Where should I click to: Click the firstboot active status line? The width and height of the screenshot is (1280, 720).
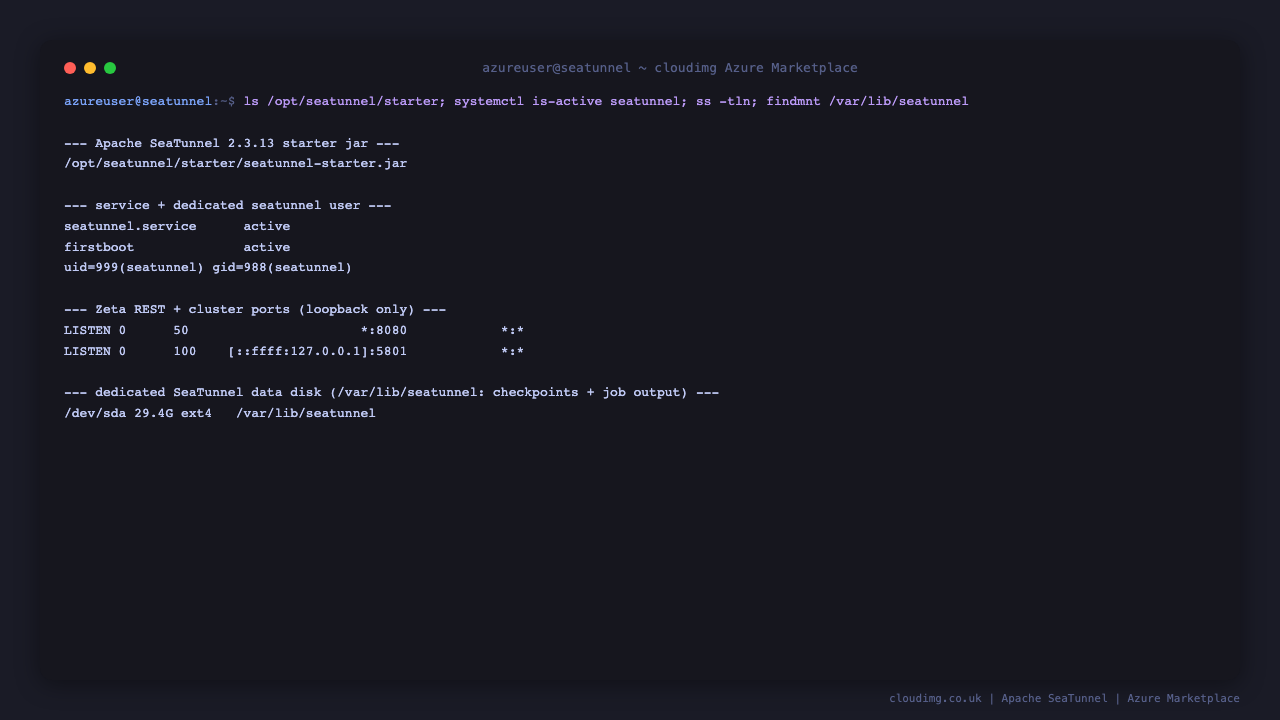point(177,247)
